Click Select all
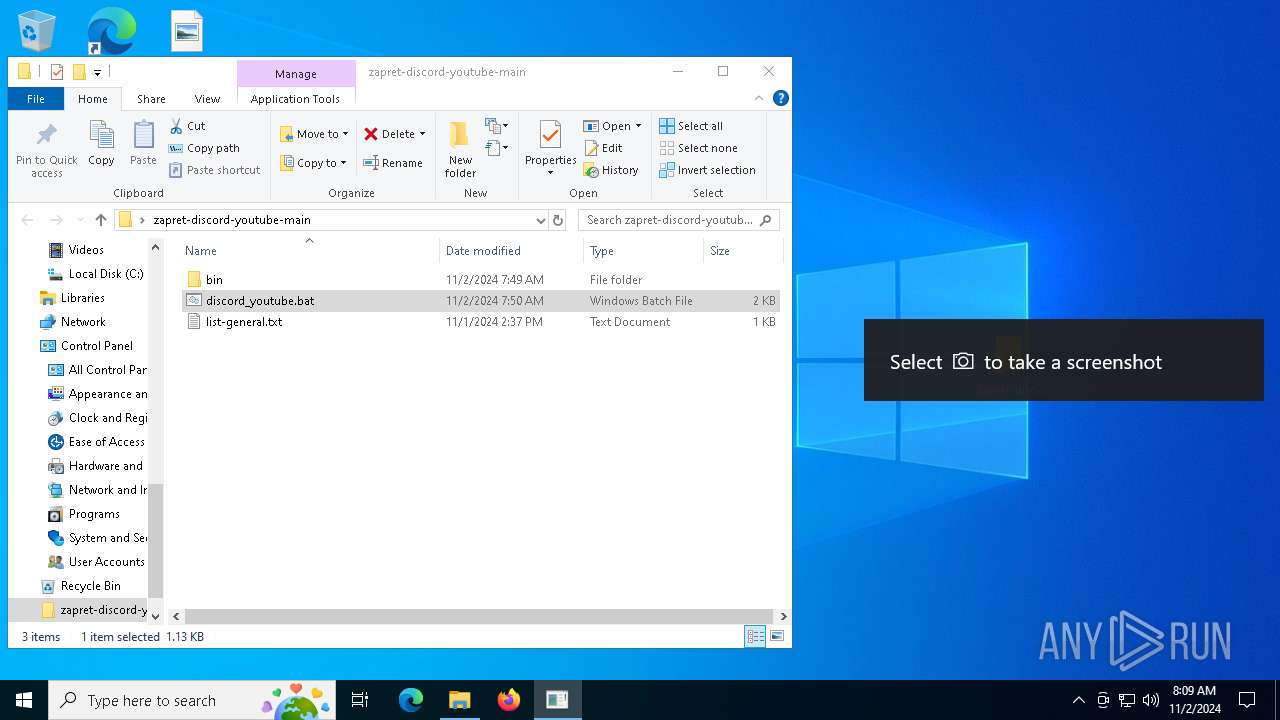The width and height of the screenshot is (1280, 720). (x=691, y=126)
